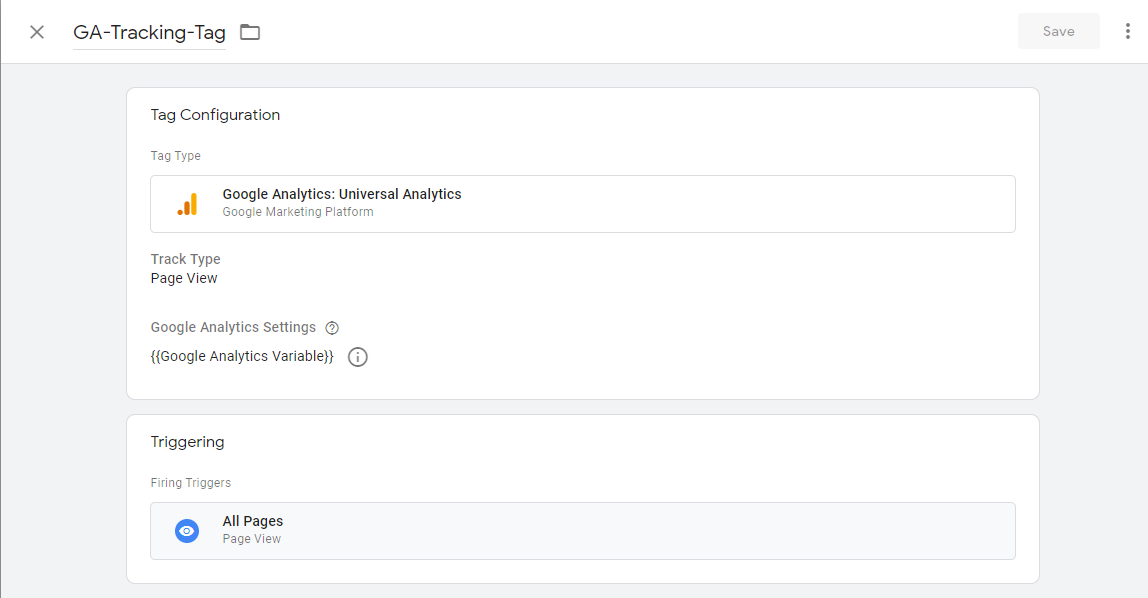
Task: Click help icon next to Google Analytics Settings
Action: 332,328
